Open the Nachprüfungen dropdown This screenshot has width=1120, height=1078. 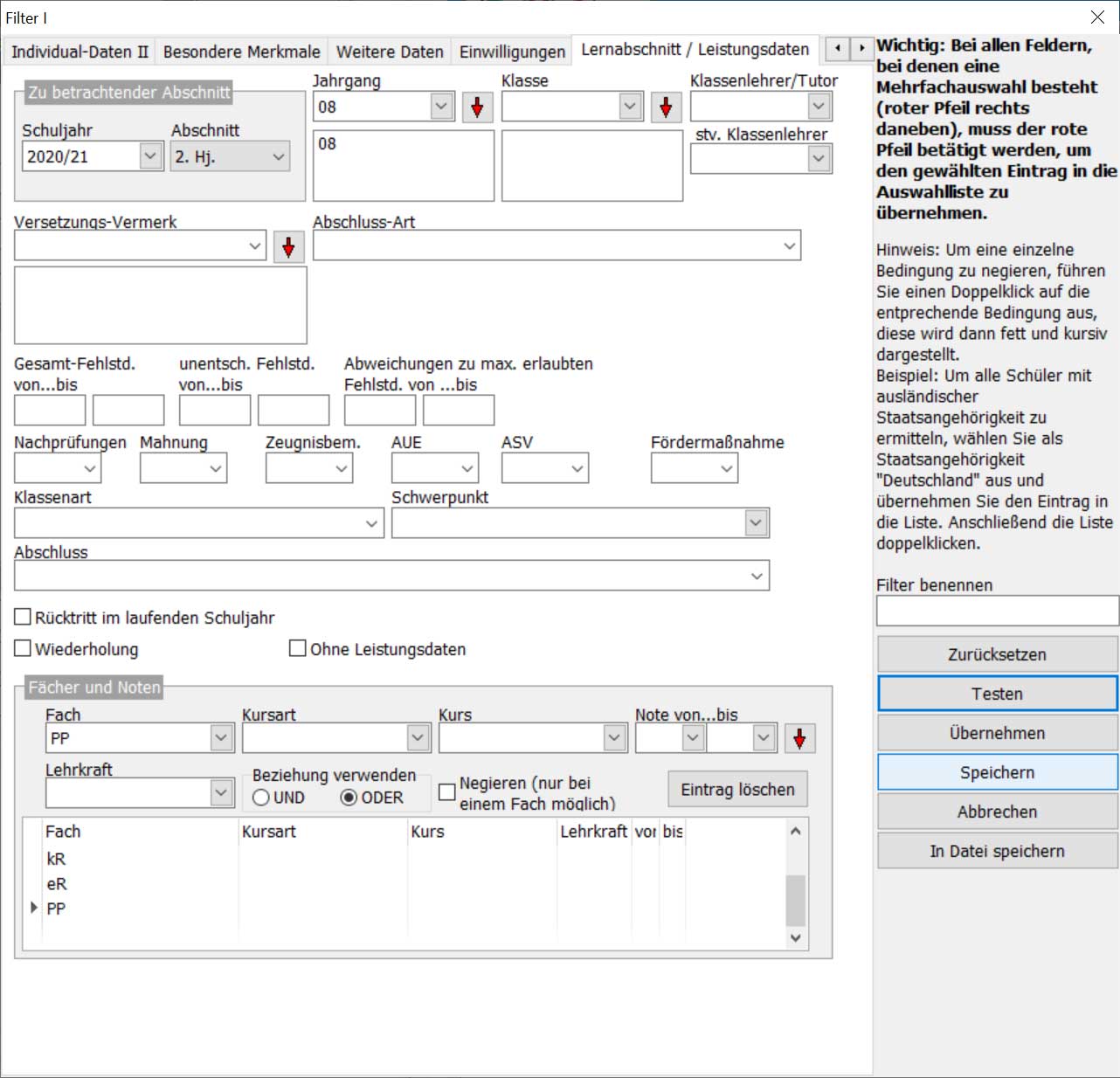[90, 468]
